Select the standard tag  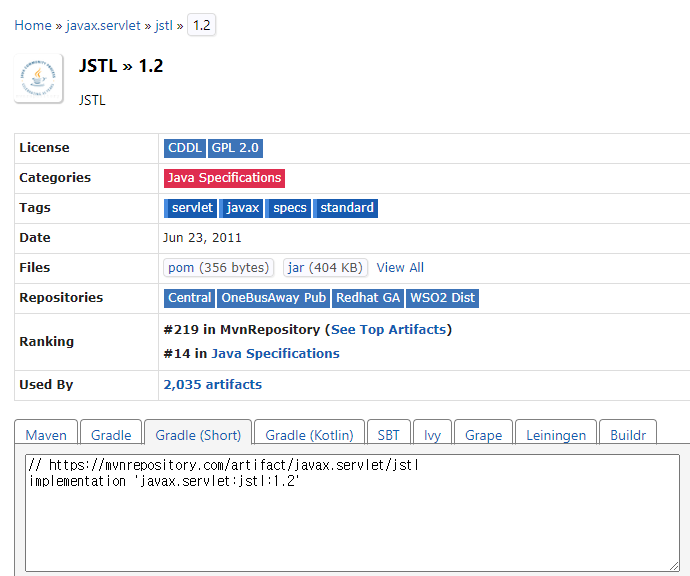tap(345, 208)
